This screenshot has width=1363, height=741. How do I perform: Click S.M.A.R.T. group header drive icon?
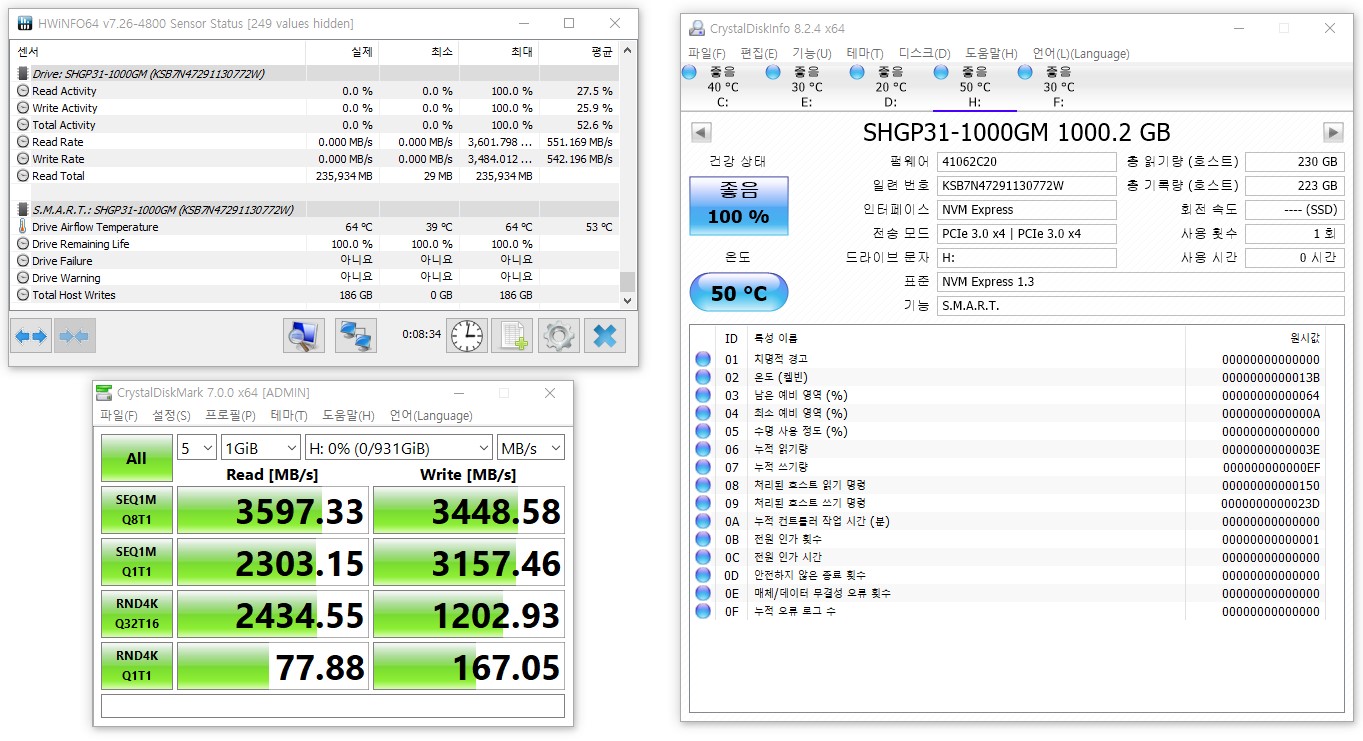tap(23, 210)
